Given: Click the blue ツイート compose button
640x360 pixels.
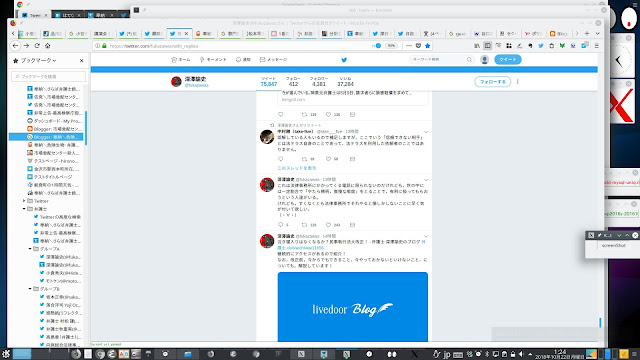Looking at the screenshot, I should point(508,60).
